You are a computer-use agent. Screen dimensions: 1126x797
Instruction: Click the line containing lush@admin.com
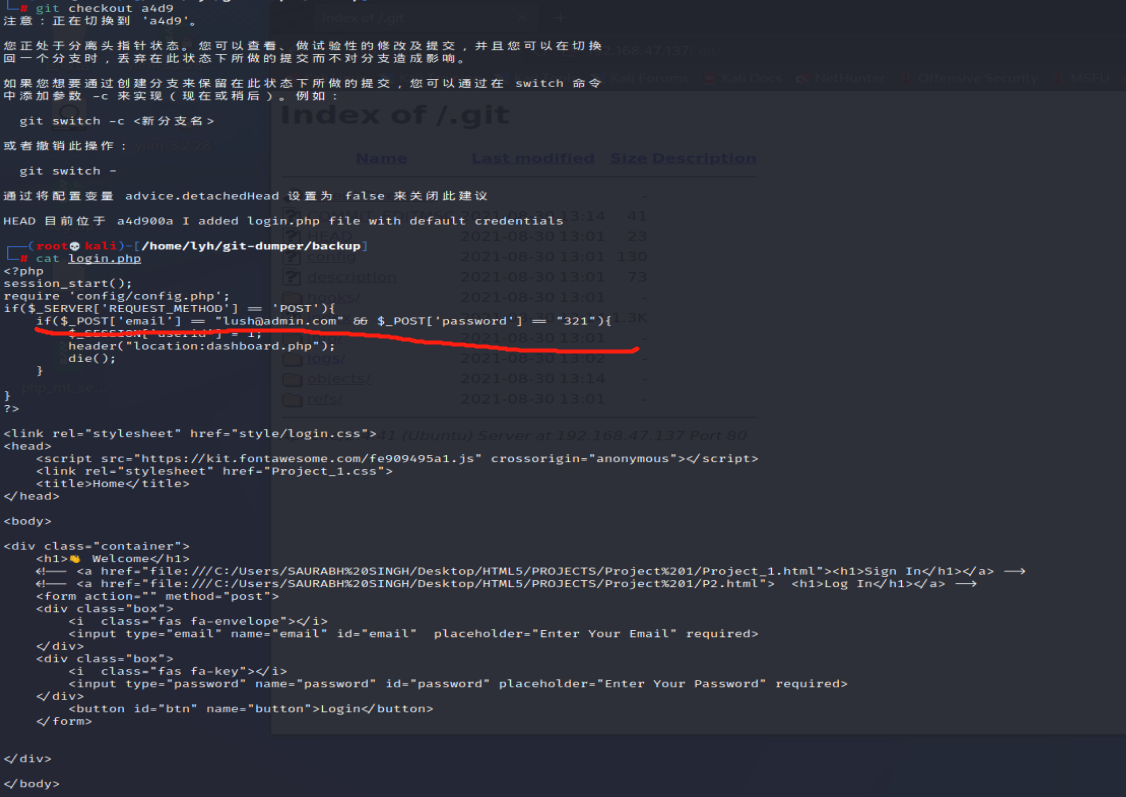(x=324, y=321)
